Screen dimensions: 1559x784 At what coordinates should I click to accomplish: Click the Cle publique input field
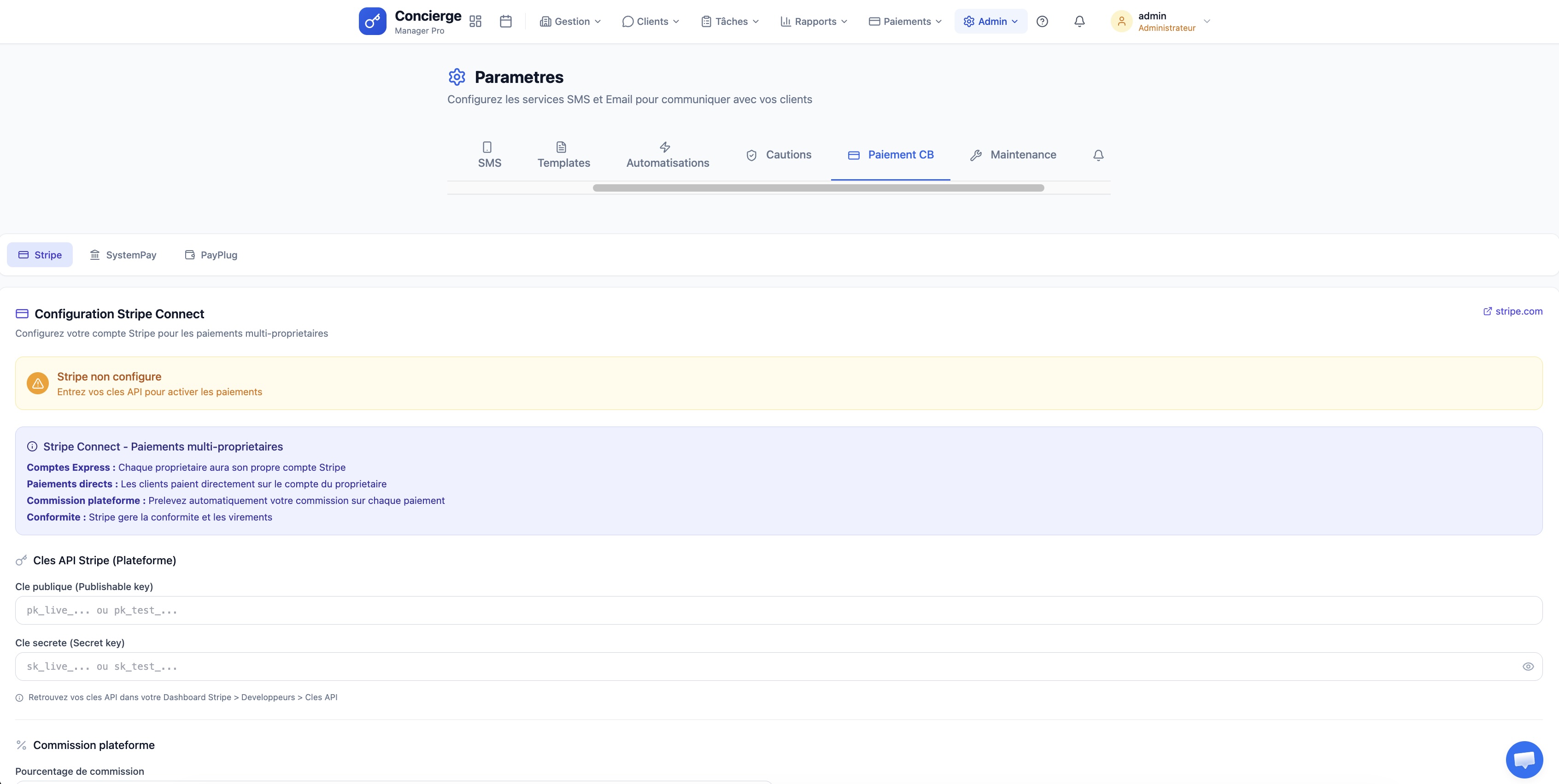point(778,610)
